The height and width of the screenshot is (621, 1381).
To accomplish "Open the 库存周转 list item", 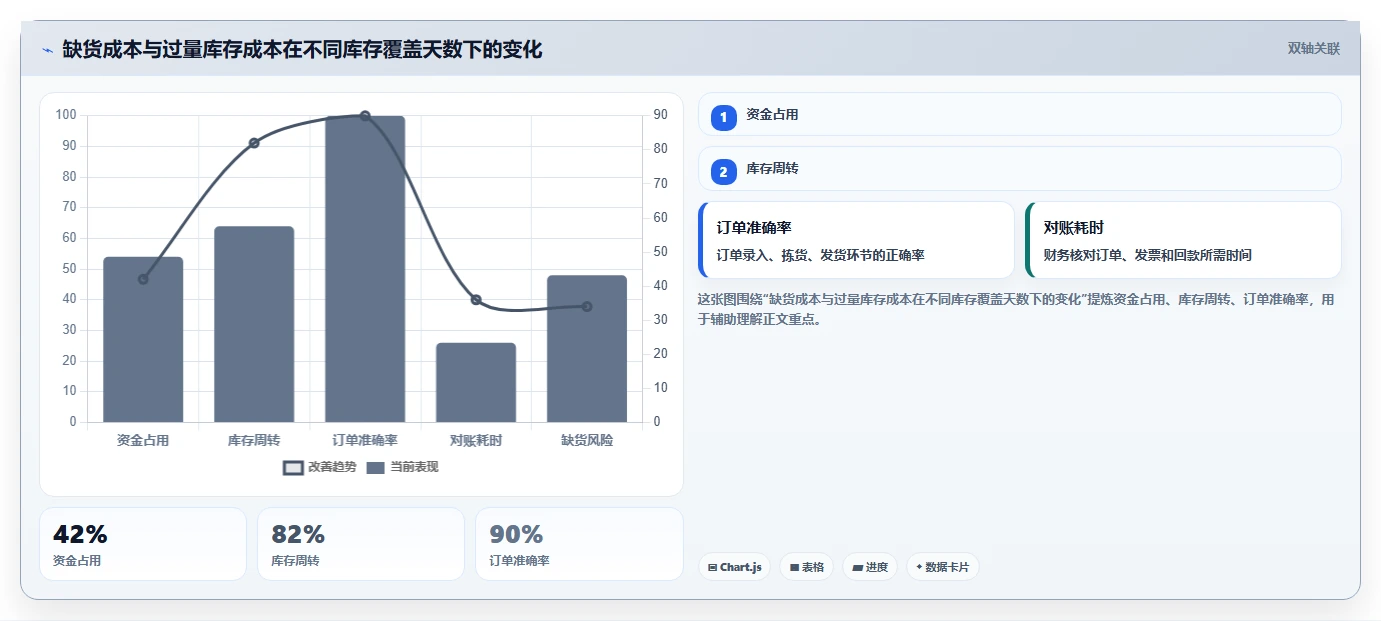I will pyautogui.click(x=1019, y=168).
